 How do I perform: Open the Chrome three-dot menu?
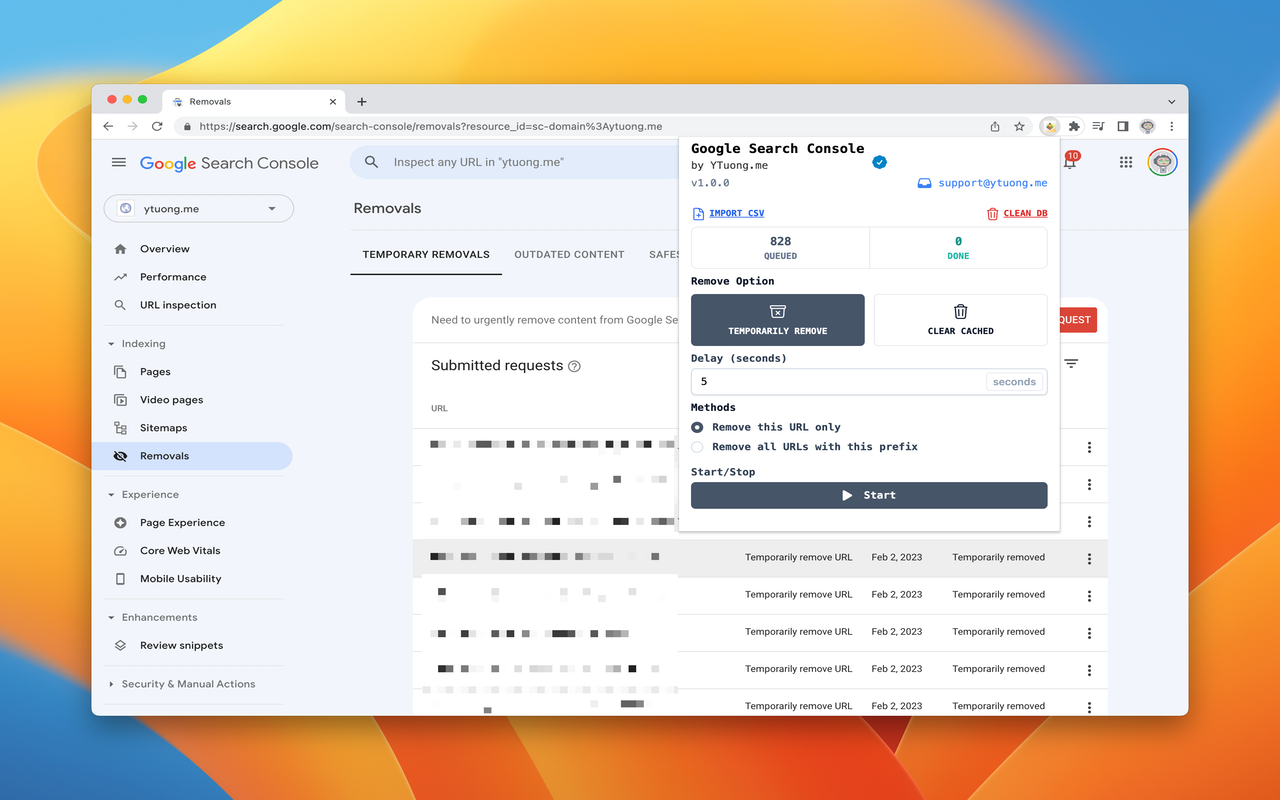(1172, 126)
